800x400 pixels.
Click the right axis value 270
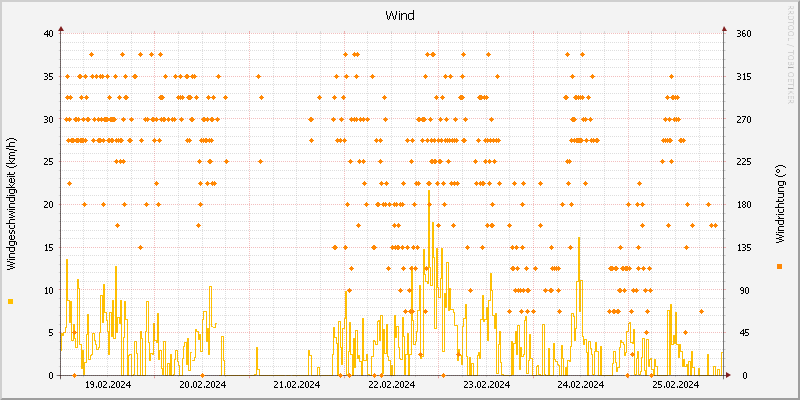744,119
